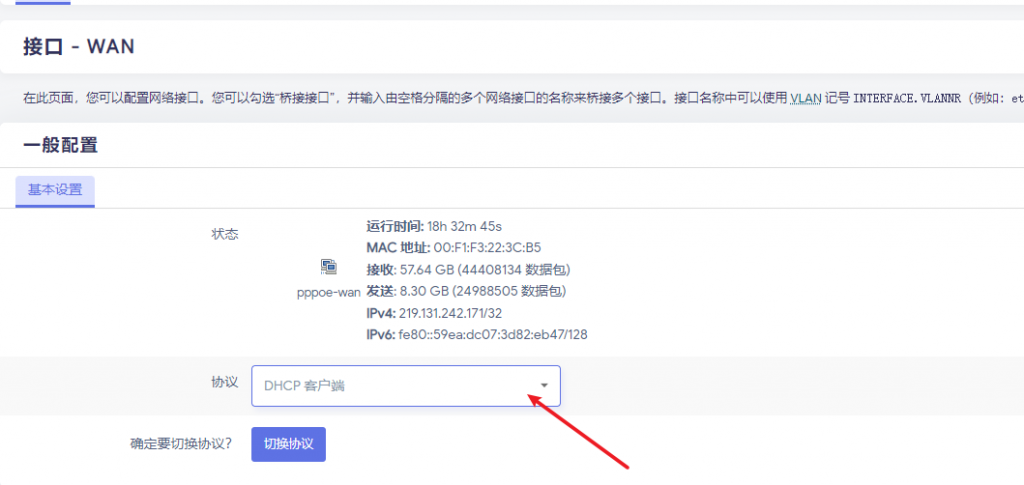This screenshot has width=1024, height=485.
Task: Click the 确定要切换协议? confirmation label
Action: [181, 444]
